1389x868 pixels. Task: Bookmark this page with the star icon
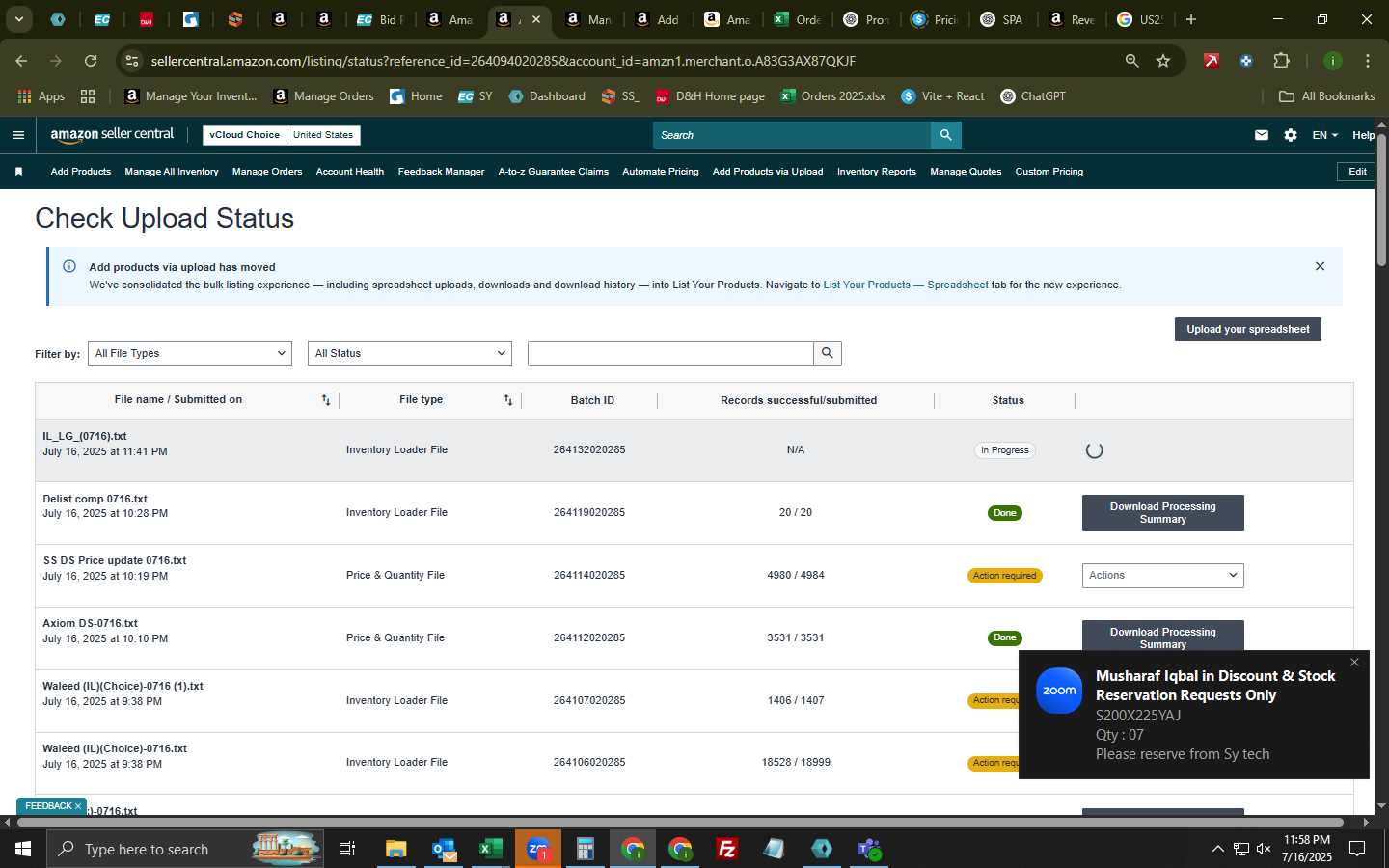tap(1163, 61)
